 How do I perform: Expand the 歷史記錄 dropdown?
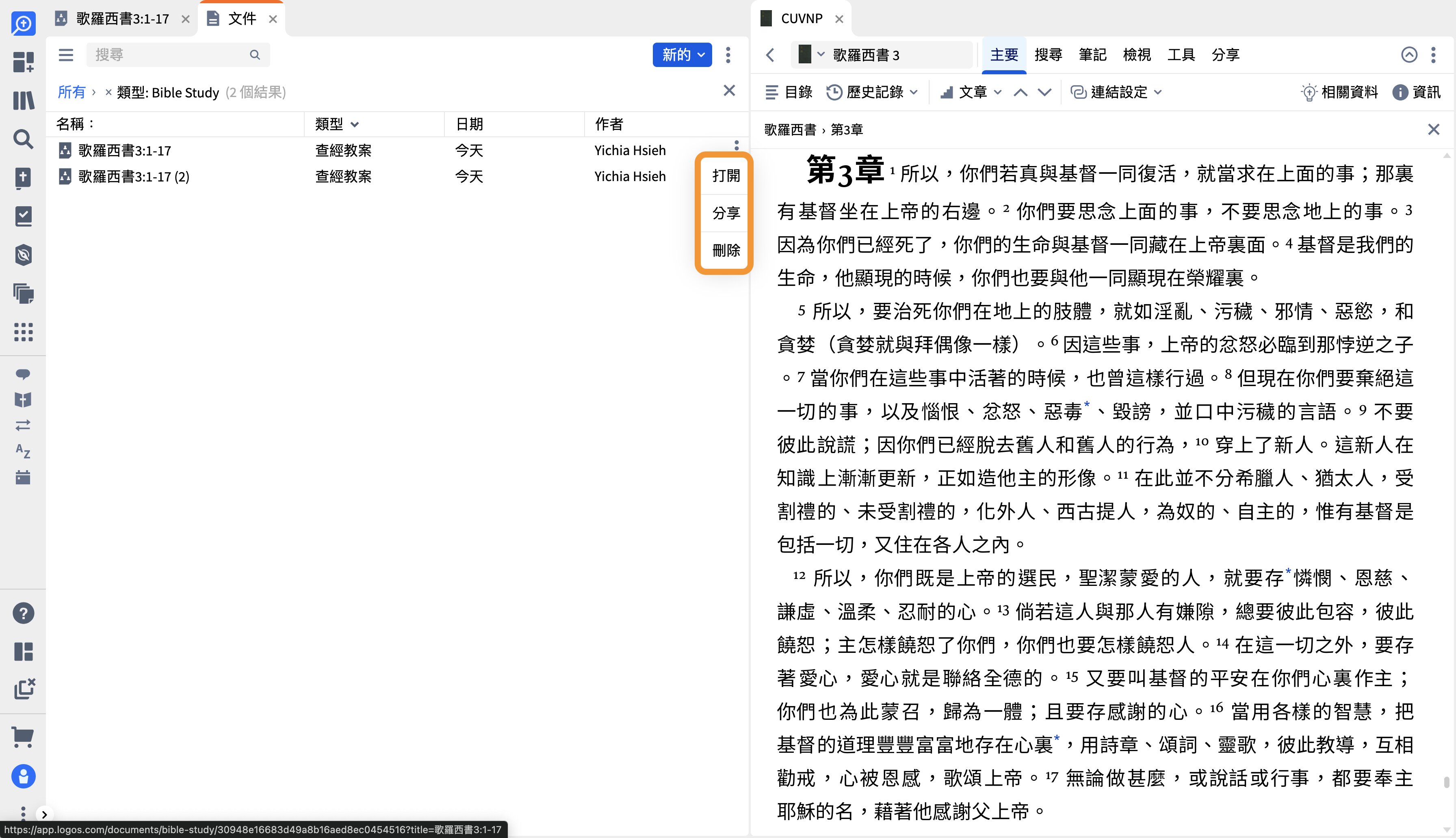pyautogui.click(x=872, y=92)
